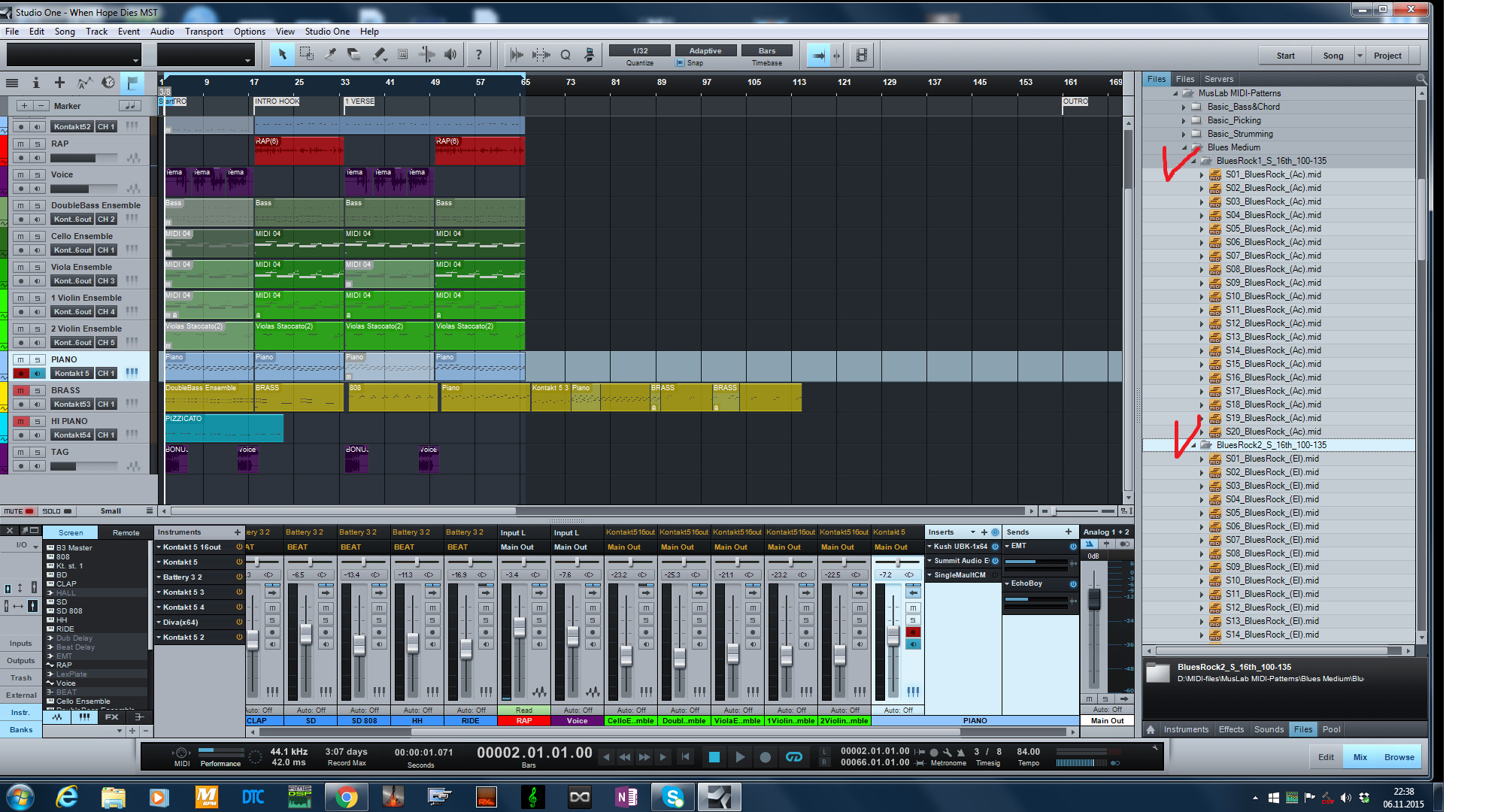Select the Paint pencil tool
The height and width of the screenshot is (812, 1507).
tap(378, 54)
